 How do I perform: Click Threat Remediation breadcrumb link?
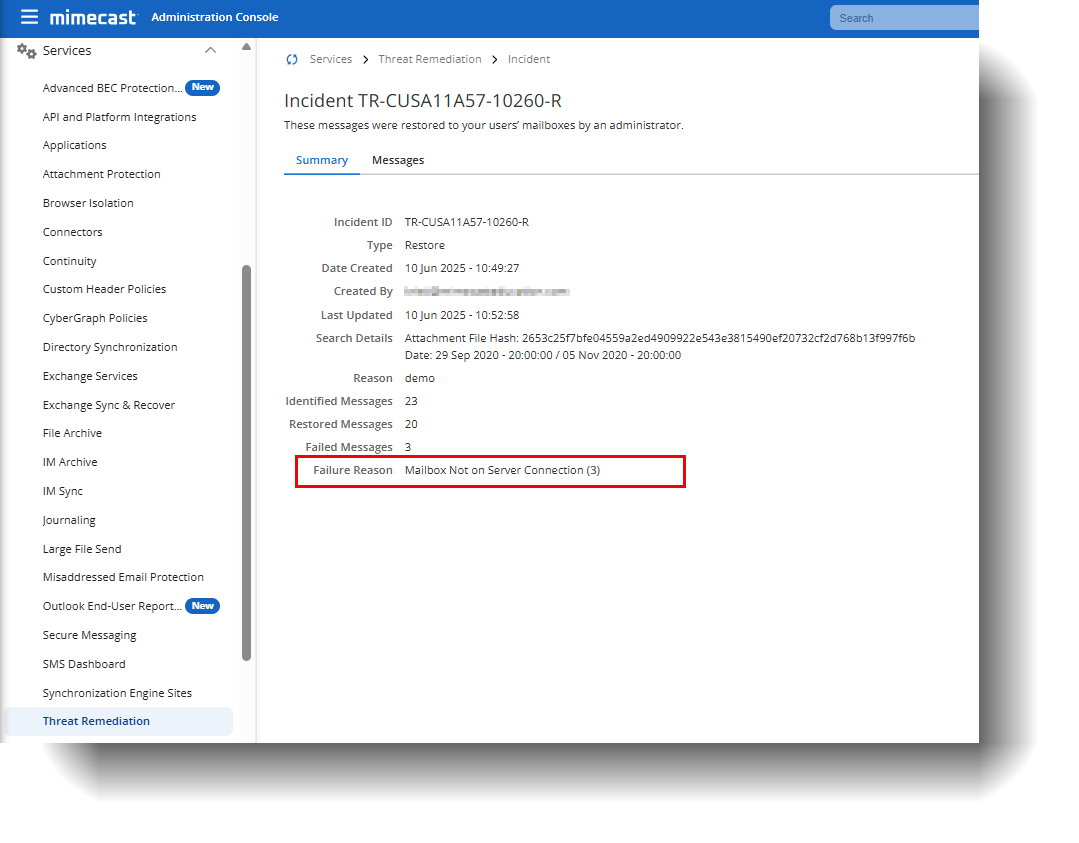click(x=429, y=60)
